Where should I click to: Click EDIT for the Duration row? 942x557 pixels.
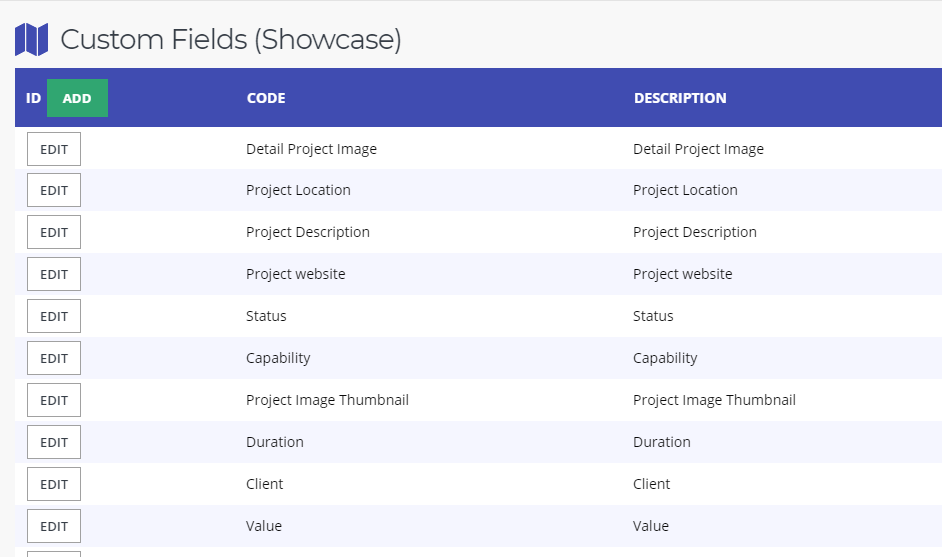[x=54, y=442]
